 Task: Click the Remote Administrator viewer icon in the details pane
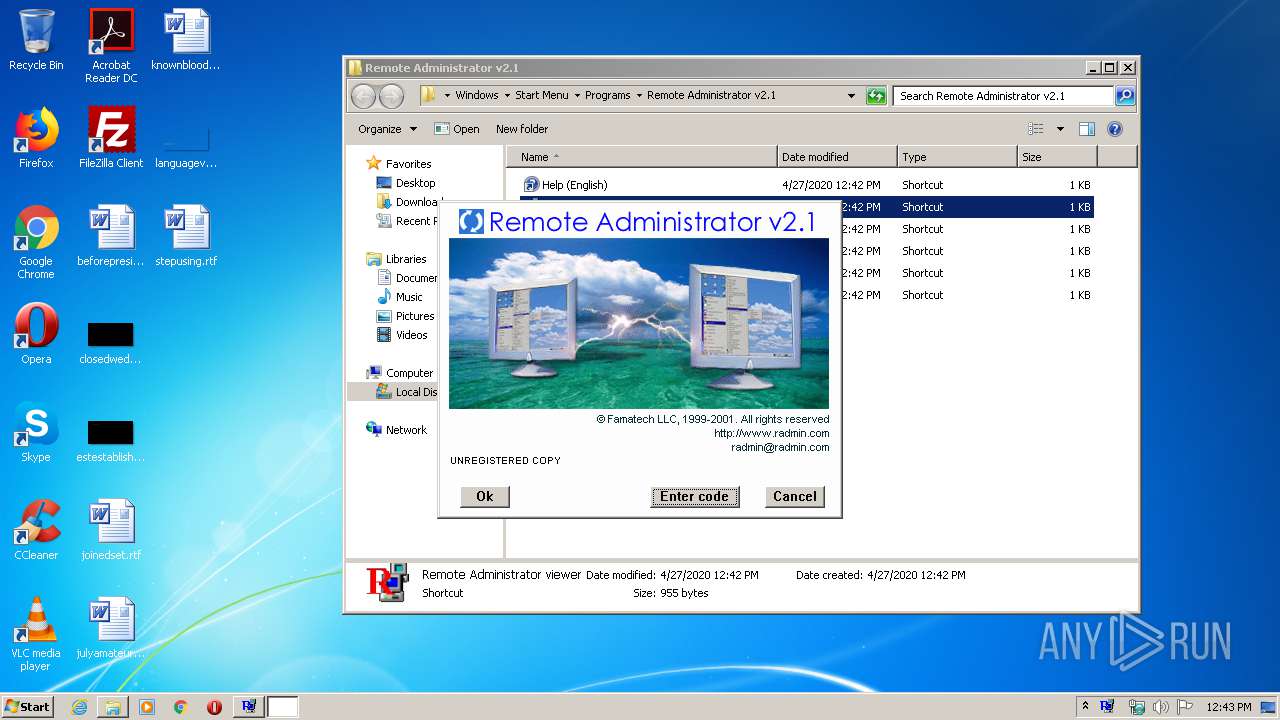[x=387, y=582]
